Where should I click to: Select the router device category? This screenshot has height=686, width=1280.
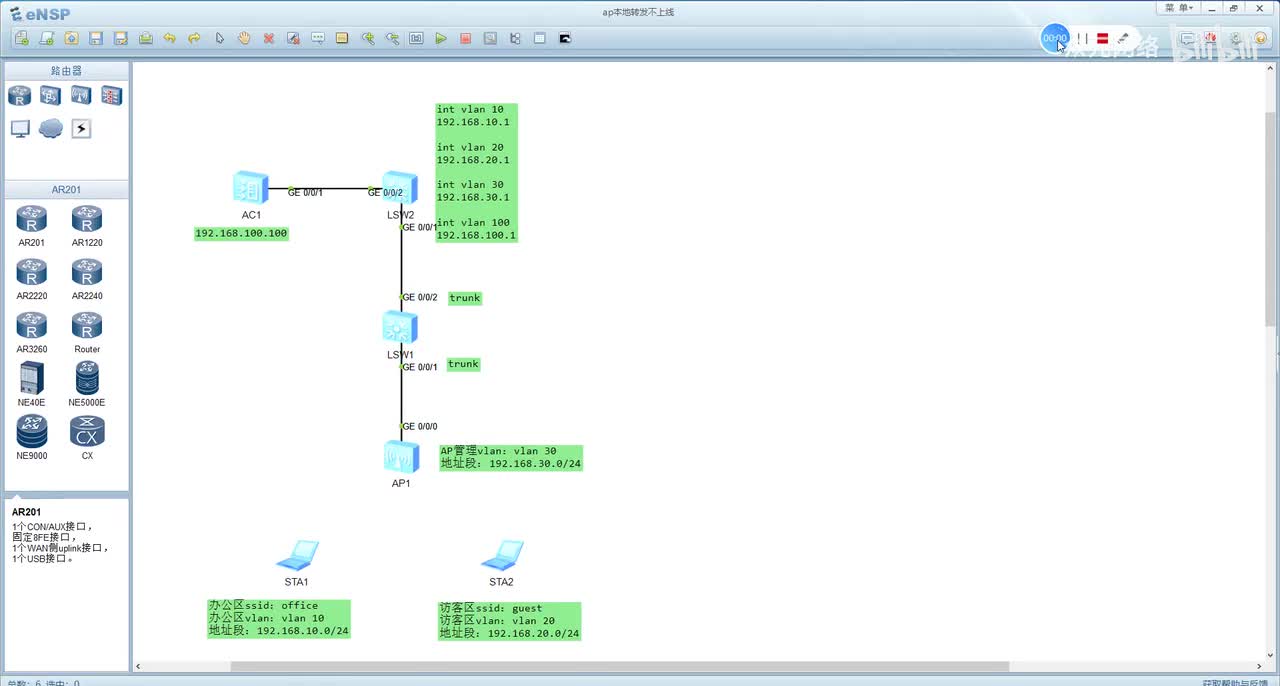[x=20, y=95]
